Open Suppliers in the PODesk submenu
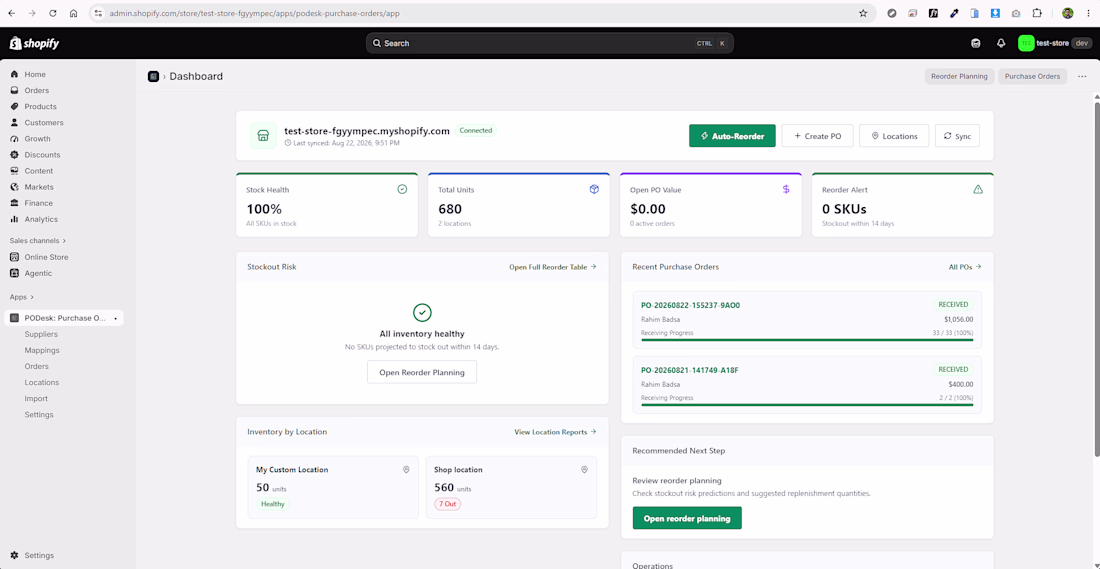The height and width of the screenshot is (569, 1100). pyautogui.click(x=41, y=334)
